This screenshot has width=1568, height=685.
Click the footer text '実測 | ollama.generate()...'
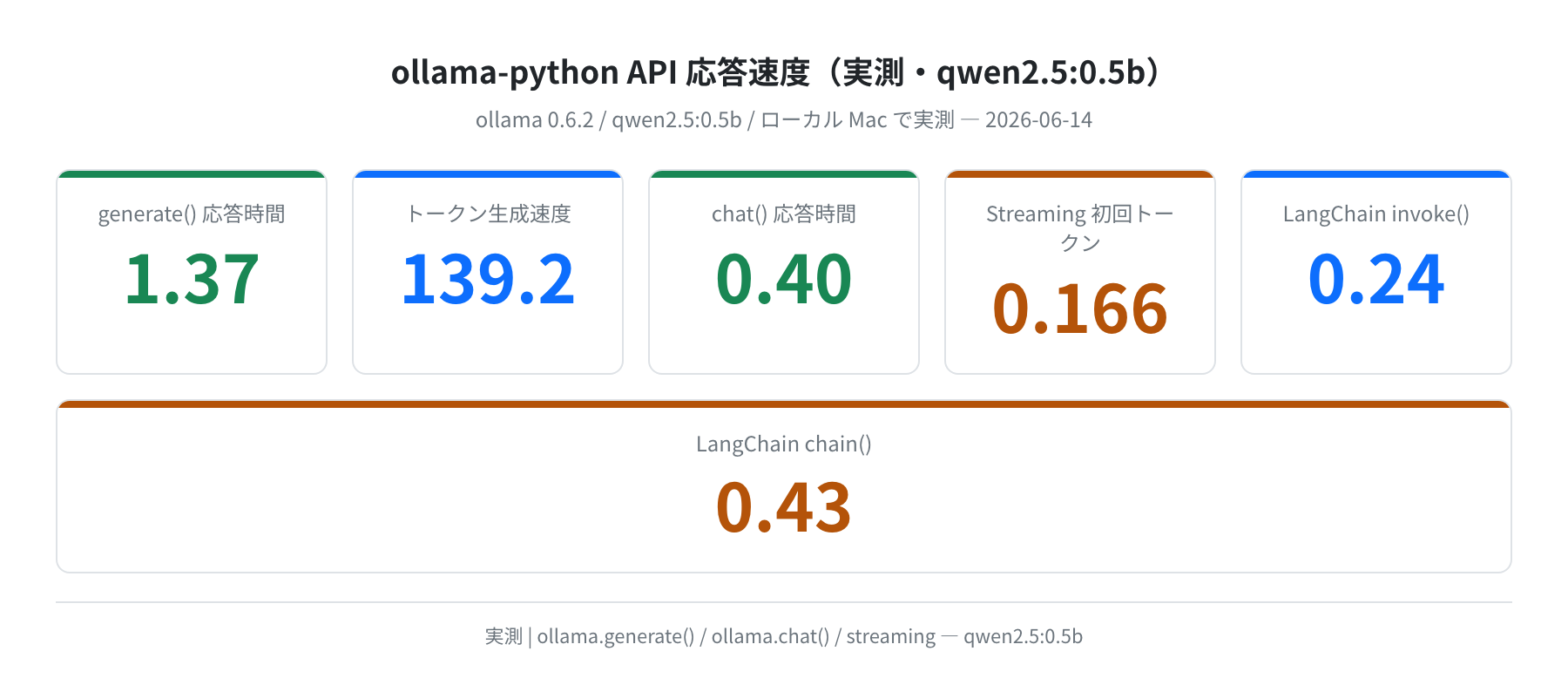click(784, 637)
